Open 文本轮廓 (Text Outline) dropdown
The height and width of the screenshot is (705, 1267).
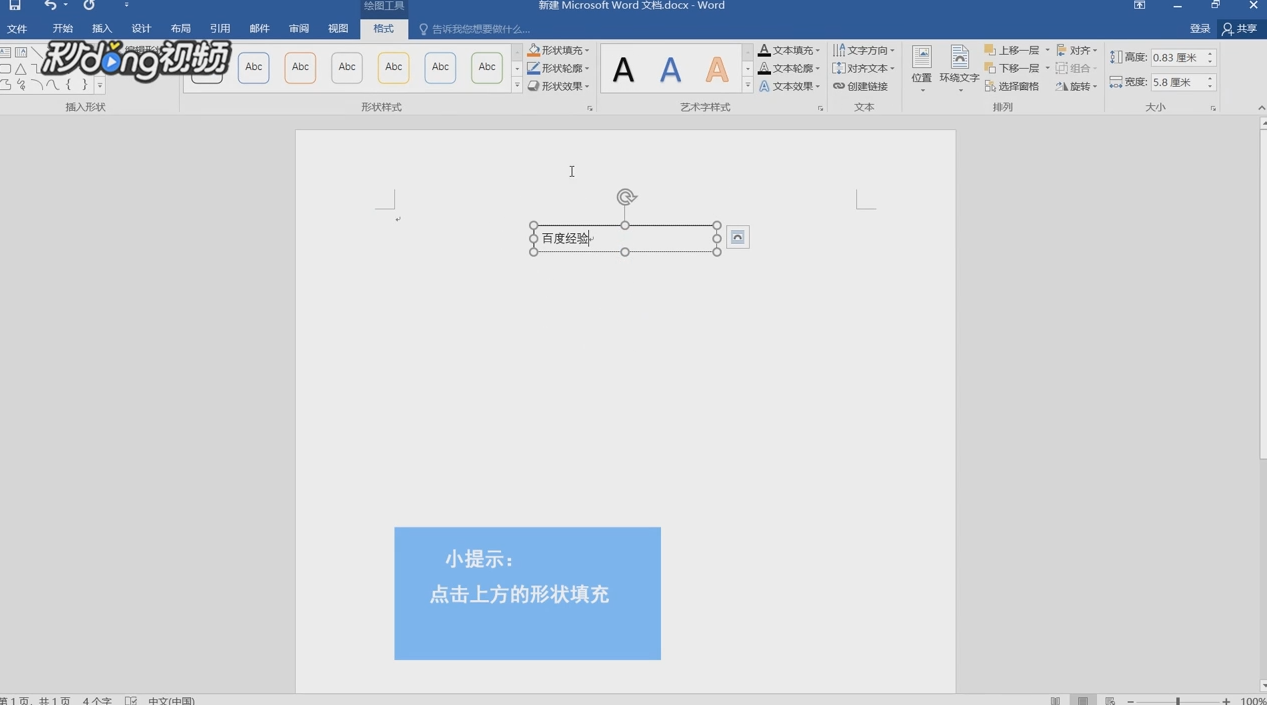(x=789, y=68)
